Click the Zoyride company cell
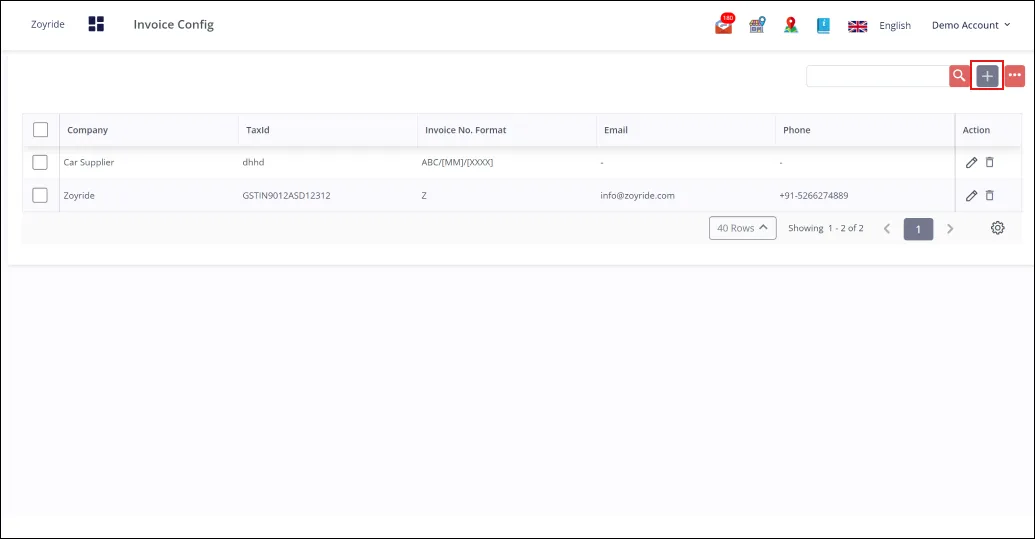This screenshot has width=1036, height=540. pyautogui.click(x=79, y=196)
